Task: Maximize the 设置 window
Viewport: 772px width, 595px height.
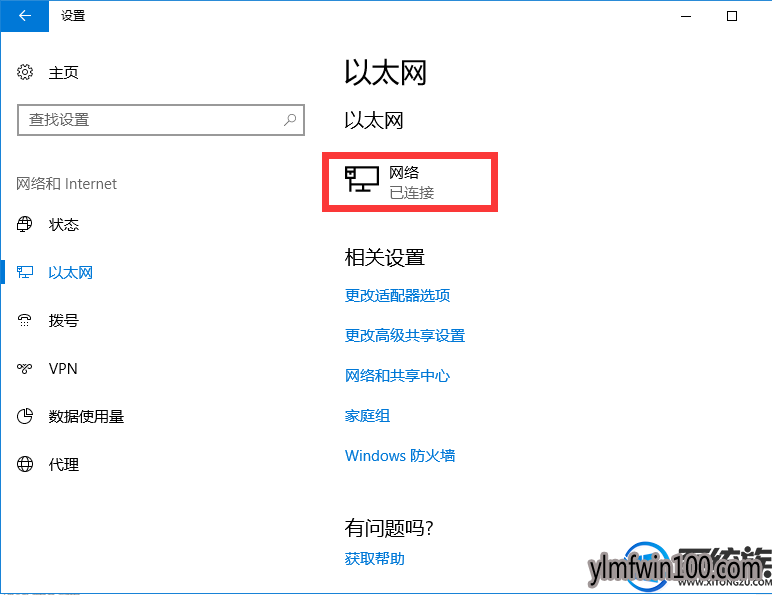Action: [x=732, y=16]
